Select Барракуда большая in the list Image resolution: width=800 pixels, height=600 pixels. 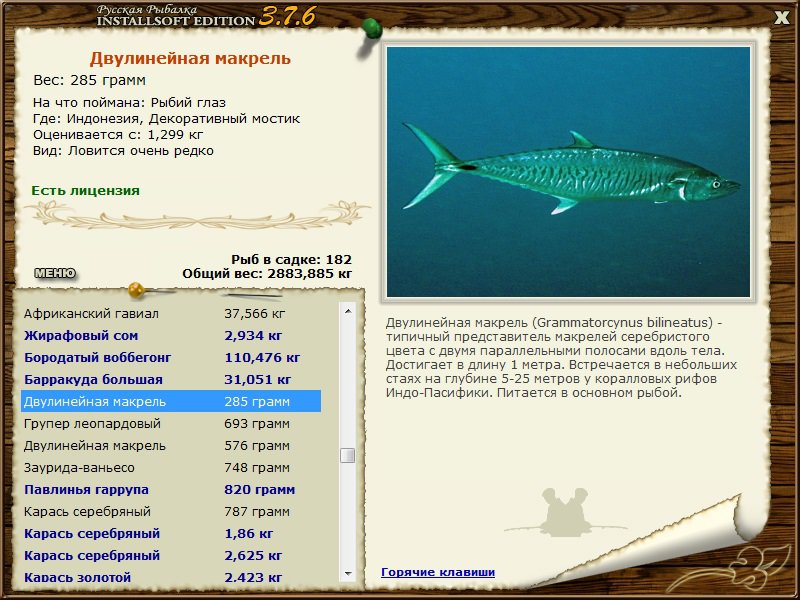171,380
